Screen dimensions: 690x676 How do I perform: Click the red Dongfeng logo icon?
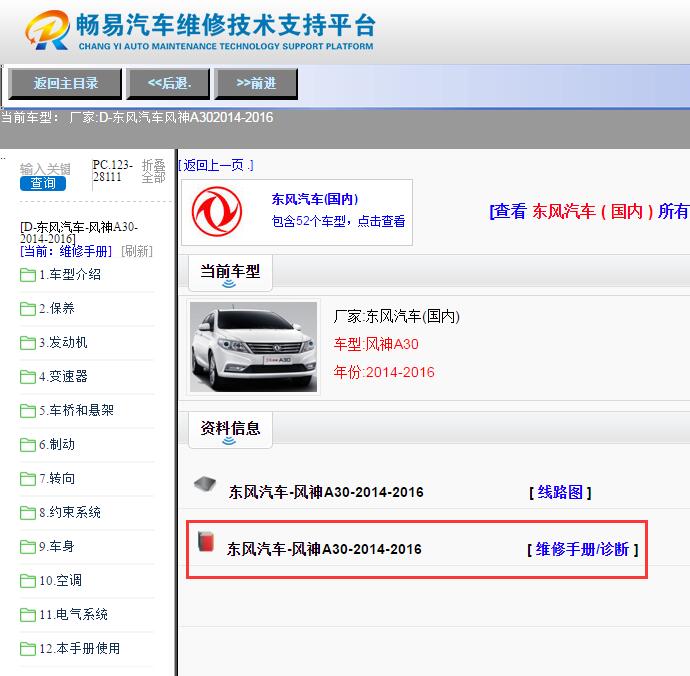(x=217, y=212)
